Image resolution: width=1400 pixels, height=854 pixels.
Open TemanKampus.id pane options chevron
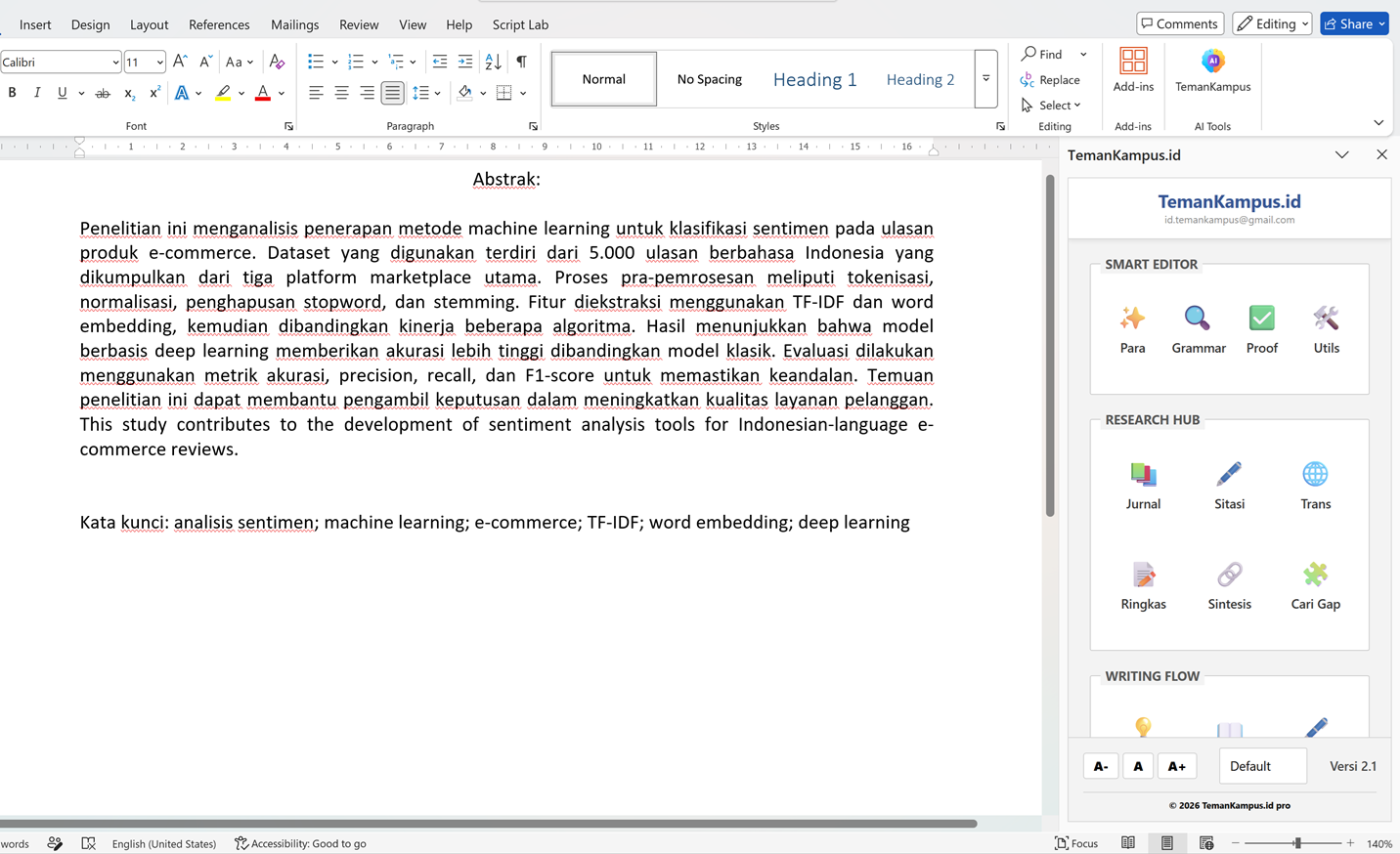[1341, 154]
